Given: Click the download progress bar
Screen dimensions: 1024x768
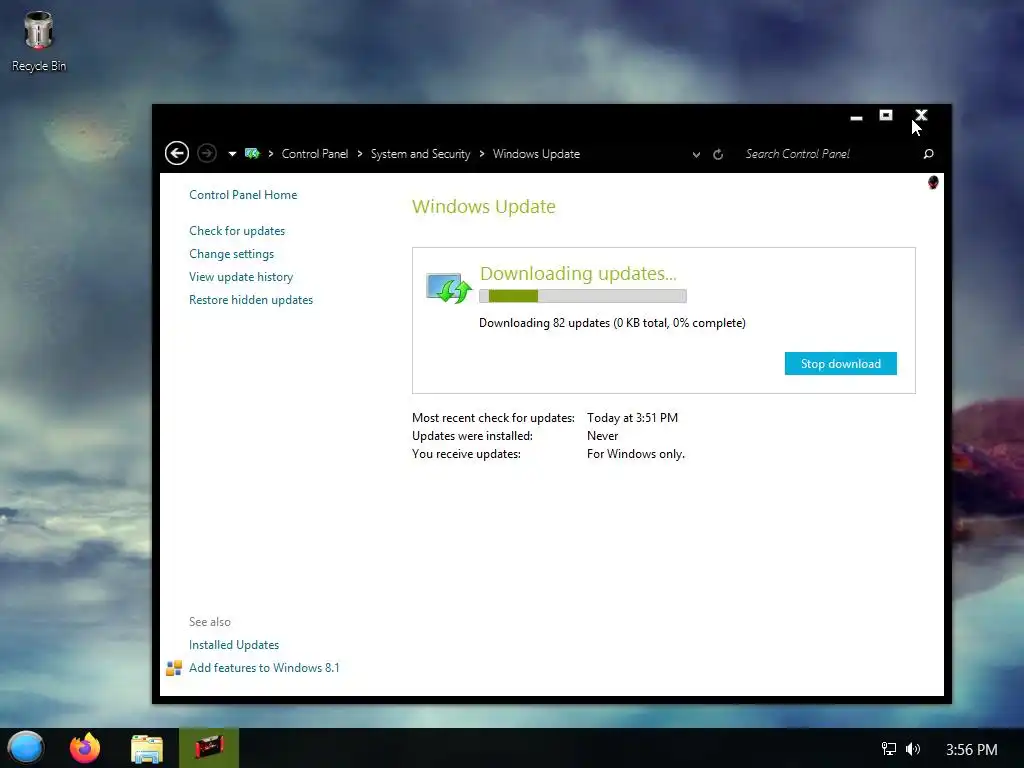Looking at the screenshot, I should [x=583, y=296].
